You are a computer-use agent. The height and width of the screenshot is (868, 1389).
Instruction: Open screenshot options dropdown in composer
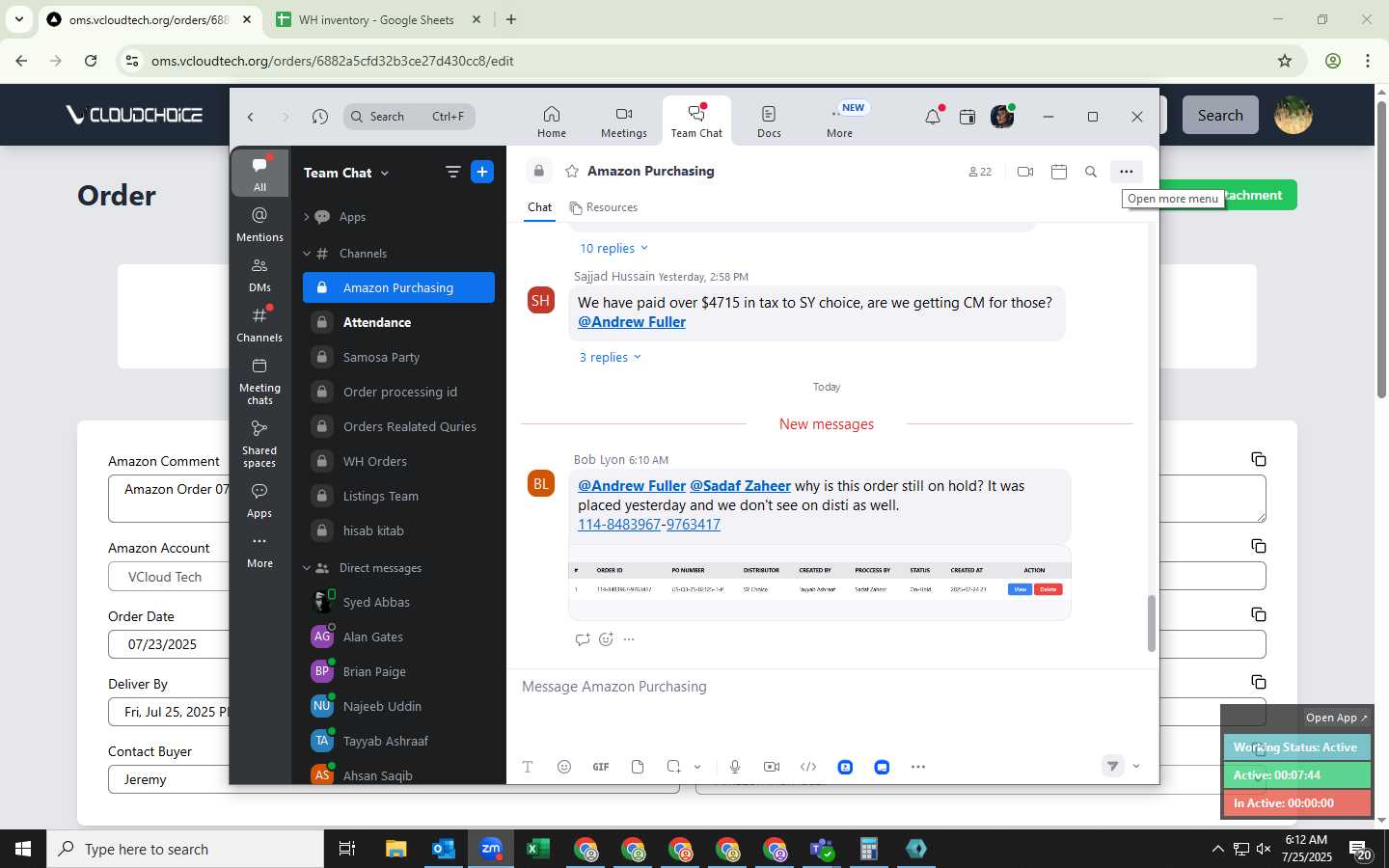click(697, 767)
